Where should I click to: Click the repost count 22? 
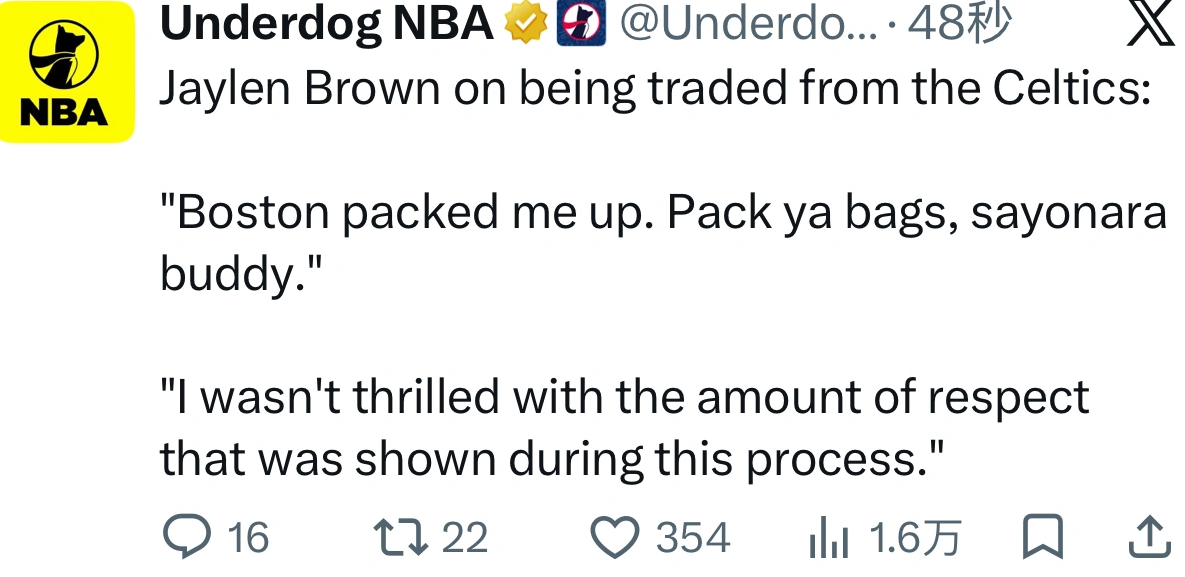(x=465, y=538)
